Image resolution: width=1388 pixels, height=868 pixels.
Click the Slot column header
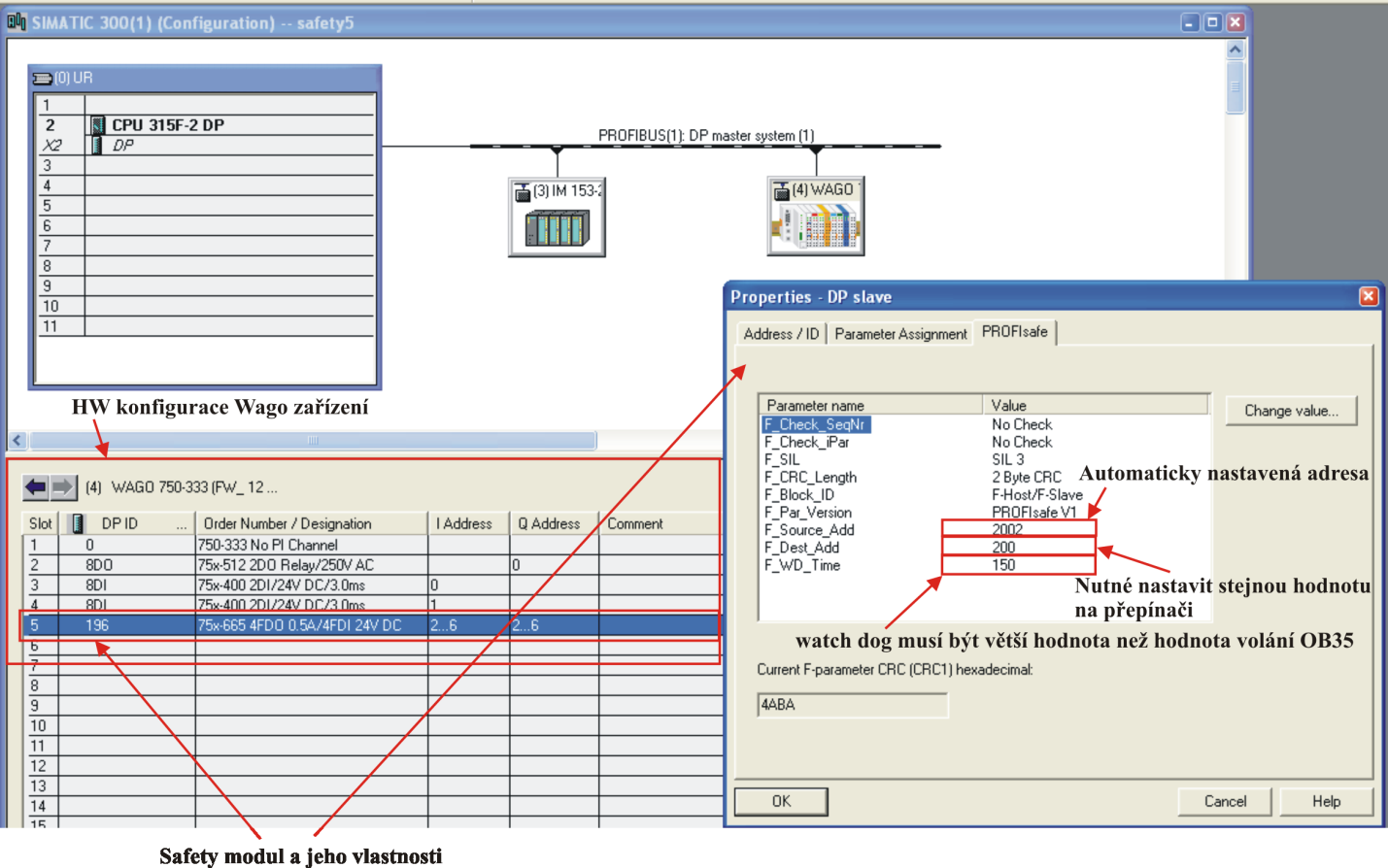(41, 523)
